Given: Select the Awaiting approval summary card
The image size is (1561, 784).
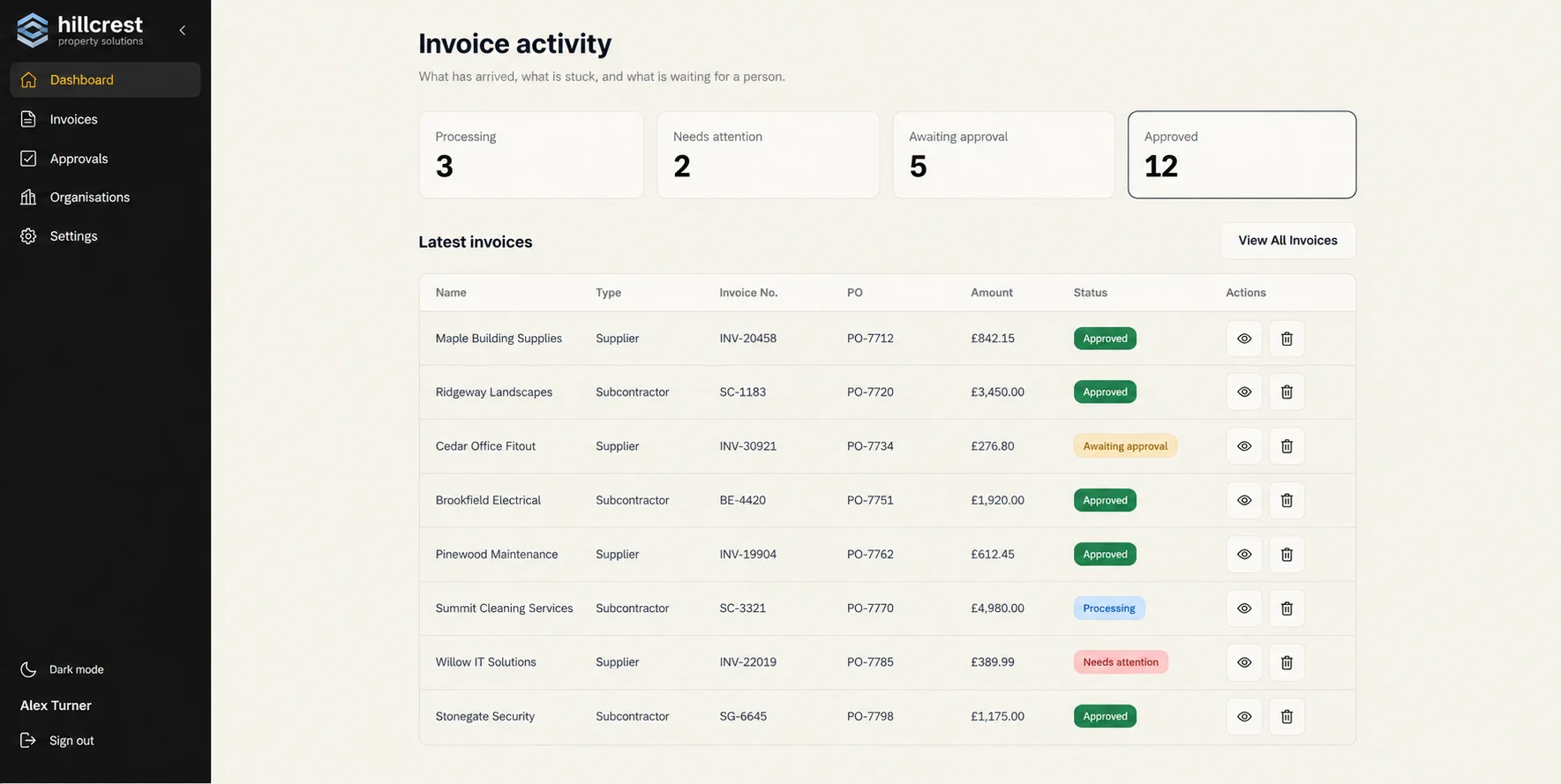Looking at the screenshot, I should point(1004,154).
